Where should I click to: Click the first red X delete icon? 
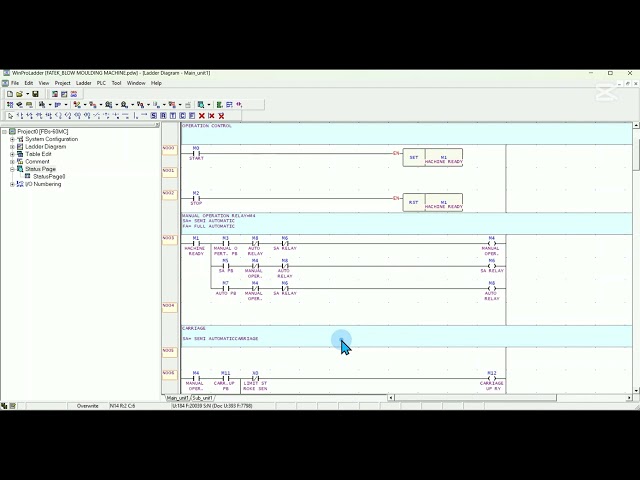coord(202,116)
